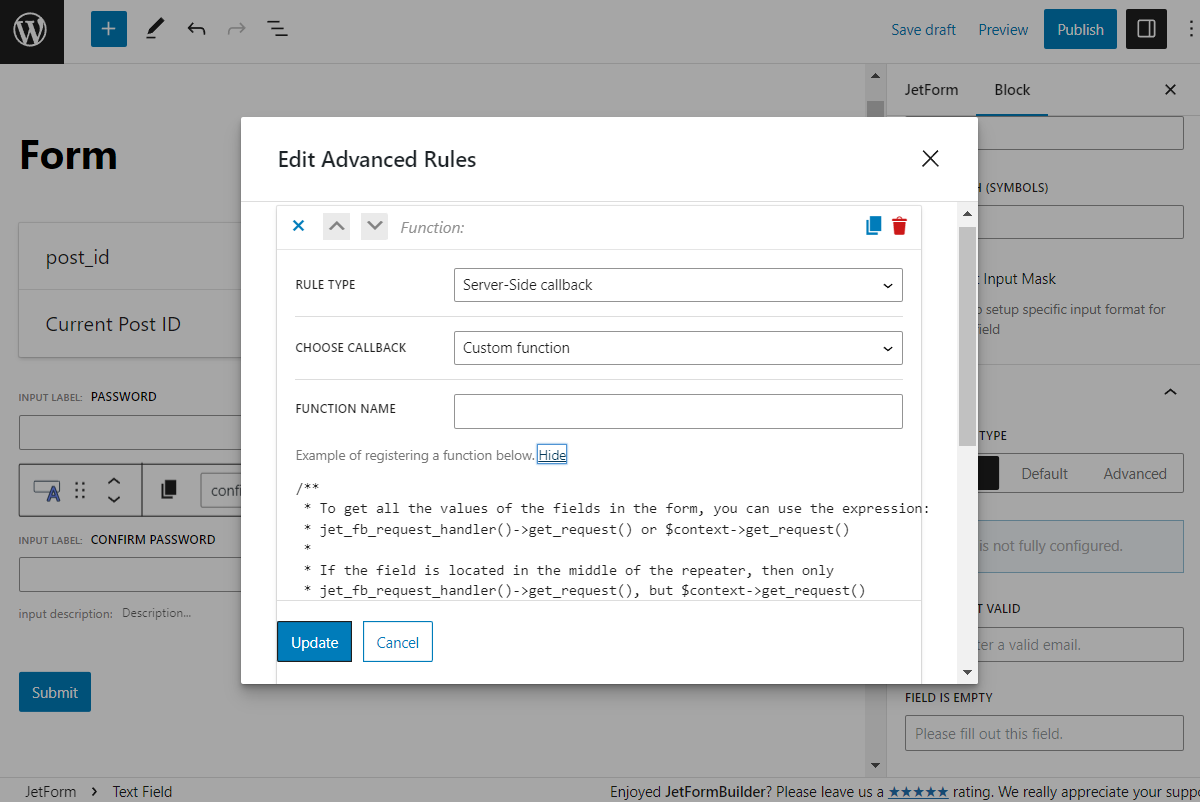Remove the rule with the blue X icon

(298, 226)
